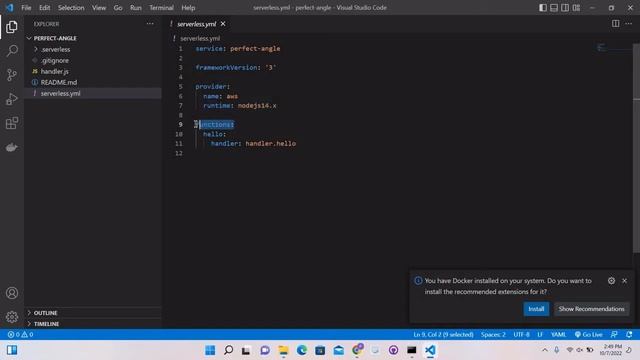This screenshot has height=360, width=640.
Task: Open editor More Actions ellipsis
Action: (x=629, y=24)
